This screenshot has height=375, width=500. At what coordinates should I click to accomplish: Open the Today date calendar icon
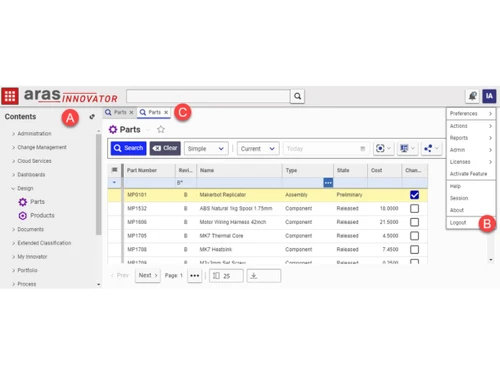point(363,149)
